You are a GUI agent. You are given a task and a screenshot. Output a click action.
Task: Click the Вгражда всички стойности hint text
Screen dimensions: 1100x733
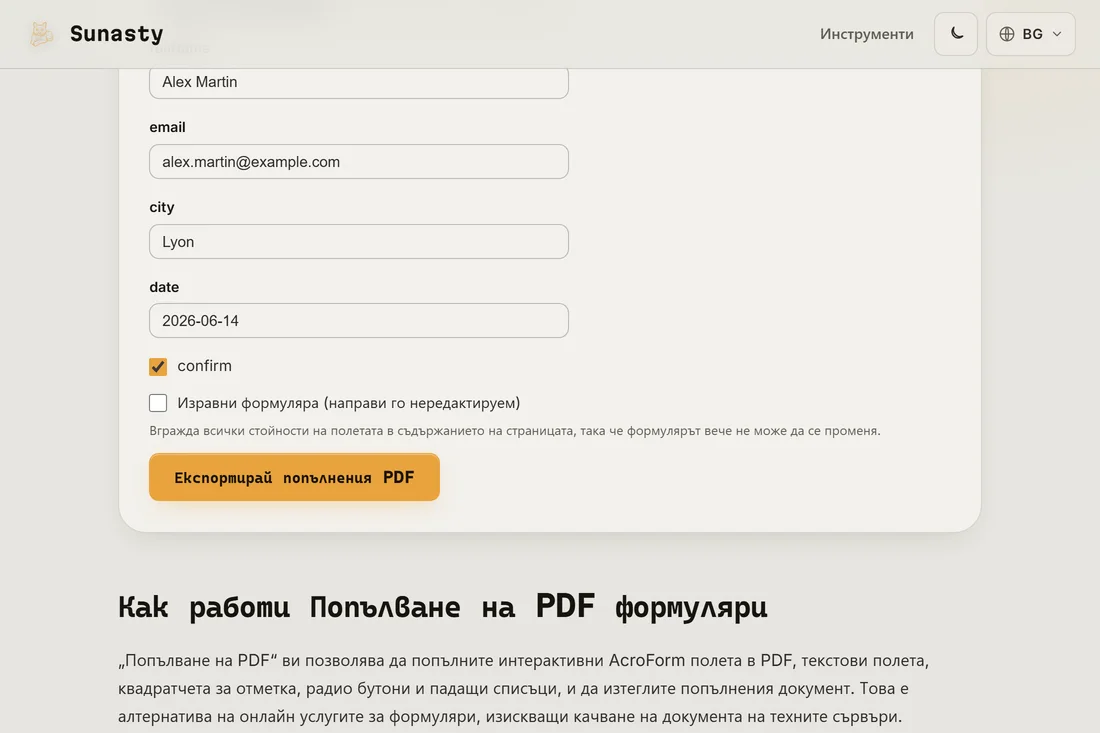pyautogui.click(x=515, y=431)
